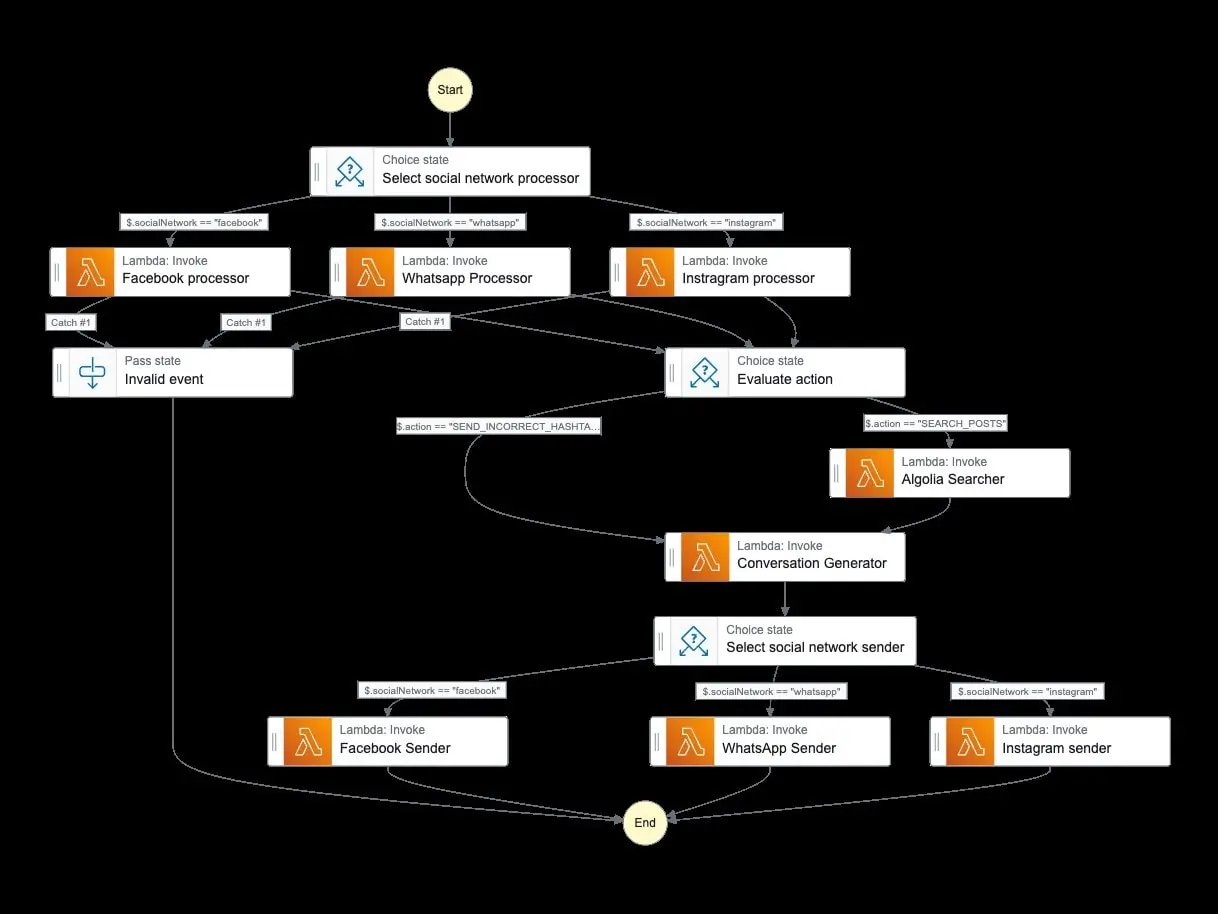Select the 'Select social network sender' state label
Viewport: 1218px width, 914px height.
click(x=815, y=647)
